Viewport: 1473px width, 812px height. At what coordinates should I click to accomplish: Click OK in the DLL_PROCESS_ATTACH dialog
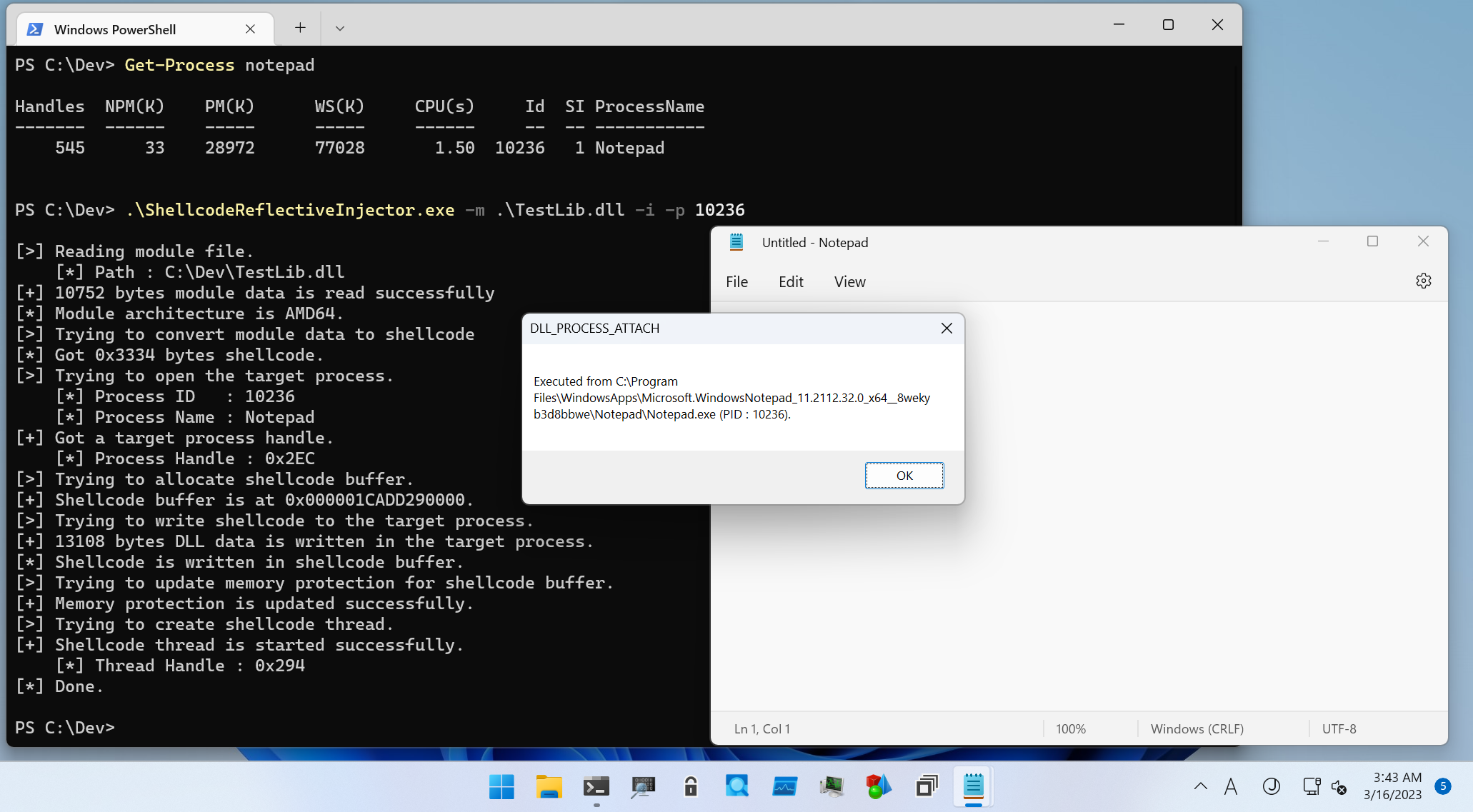click(904, 476)
